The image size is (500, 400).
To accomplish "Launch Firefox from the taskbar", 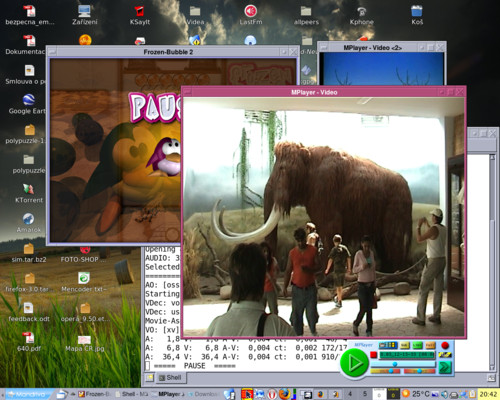I will [x=284, y=394].
